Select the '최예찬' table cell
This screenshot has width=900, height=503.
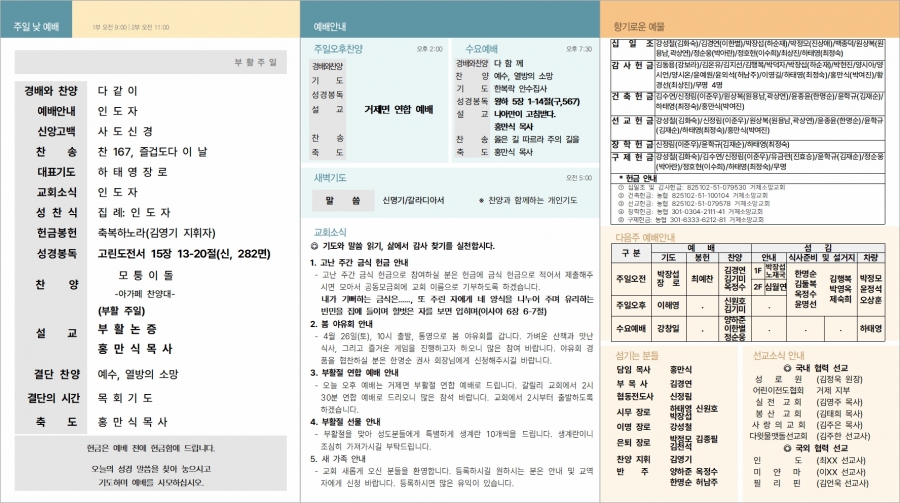[x=701, y=279]
